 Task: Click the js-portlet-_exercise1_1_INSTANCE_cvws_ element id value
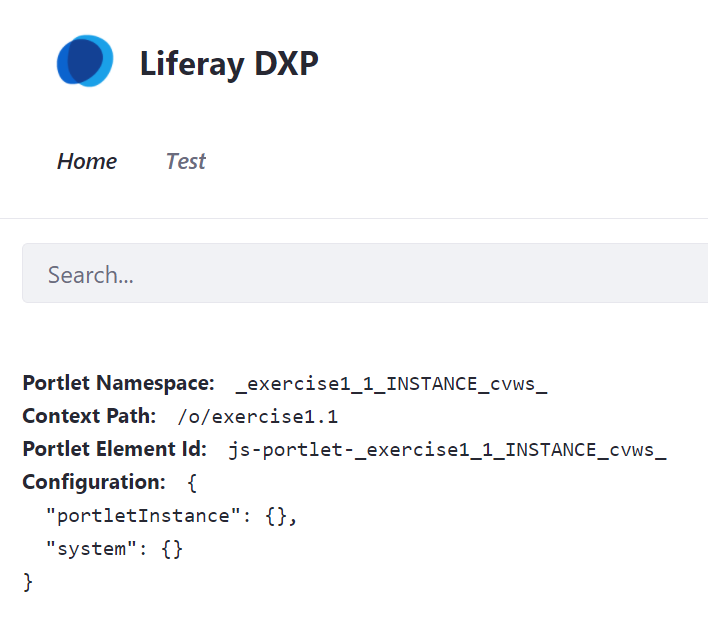click(x=447, y=450)
